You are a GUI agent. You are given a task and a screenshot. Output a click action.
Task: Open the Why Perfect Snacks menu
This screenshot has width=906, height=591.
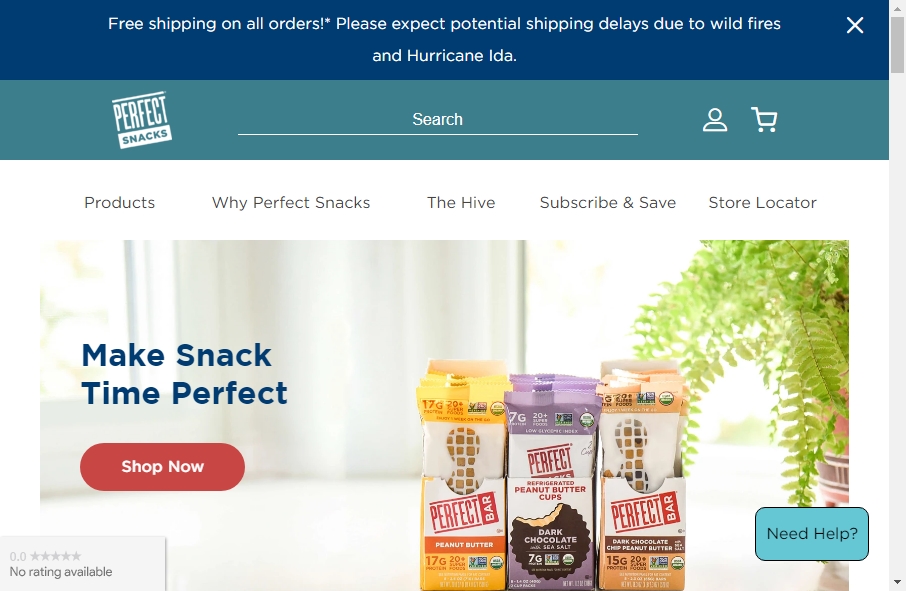(x=291, y=203)
